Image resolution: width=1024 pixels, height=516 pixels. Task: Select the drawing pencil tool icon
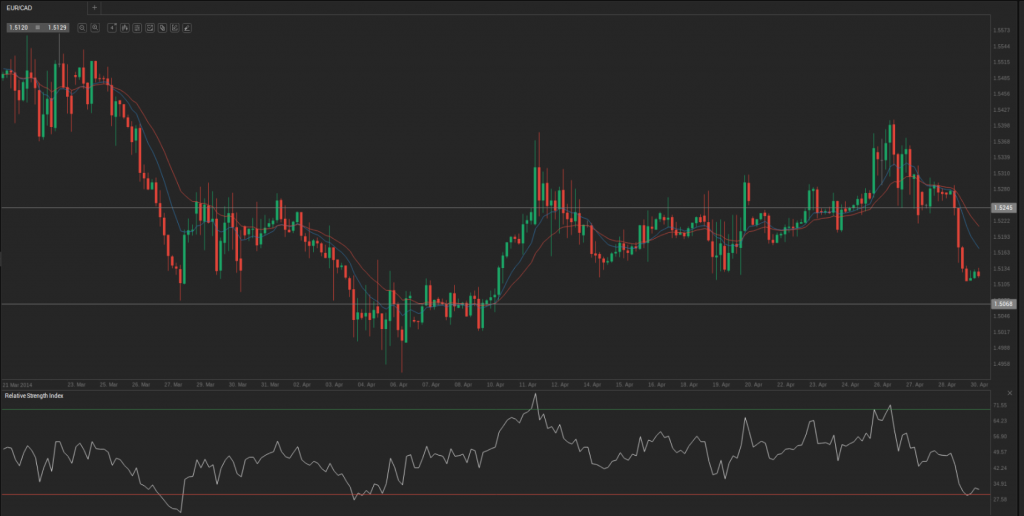click(x=186, y=28)
